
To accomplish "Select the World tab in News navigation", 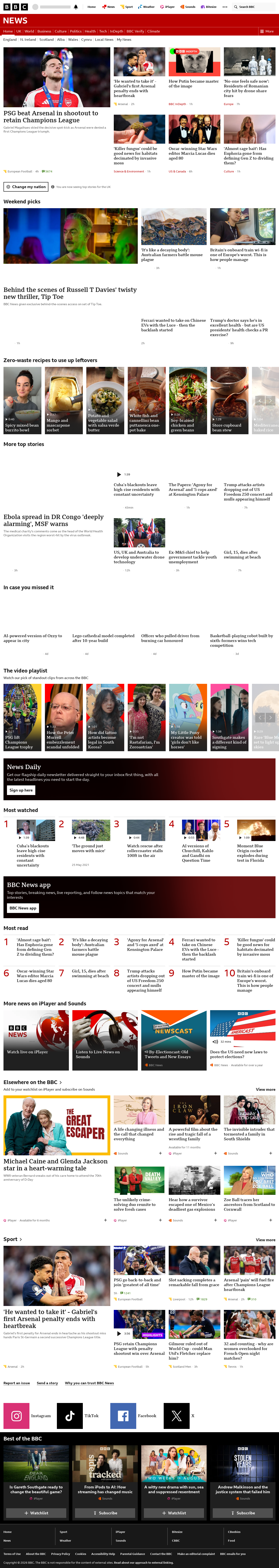I will pyautogui.click(x=29, y=31).
